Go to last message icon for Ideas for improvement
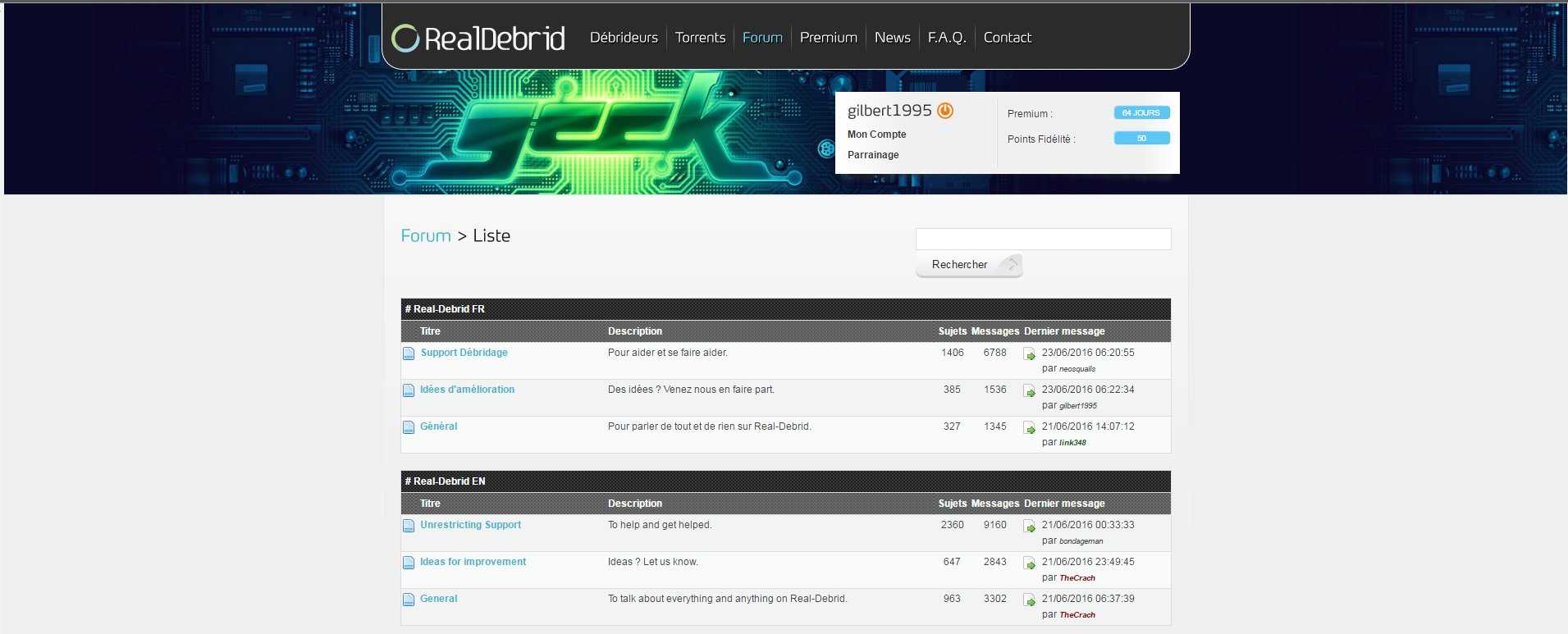 1030,563
